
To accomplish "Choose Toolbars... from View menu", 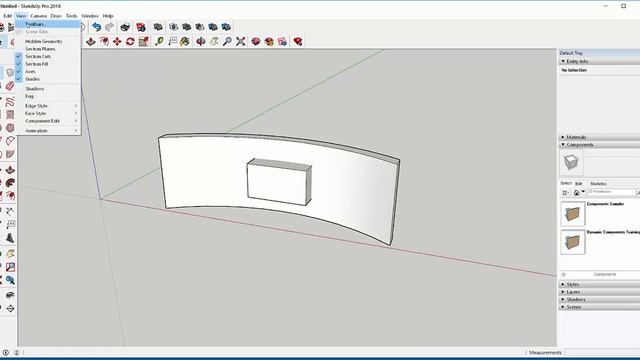I will click(x=48, y=24).
